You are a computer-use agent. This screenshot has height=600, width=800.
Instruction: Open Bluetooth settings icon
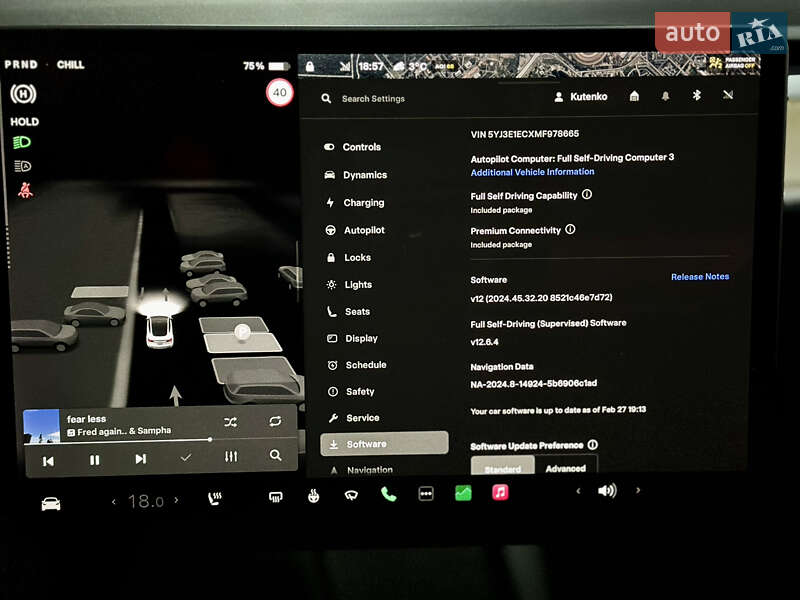tap(696, 95)
